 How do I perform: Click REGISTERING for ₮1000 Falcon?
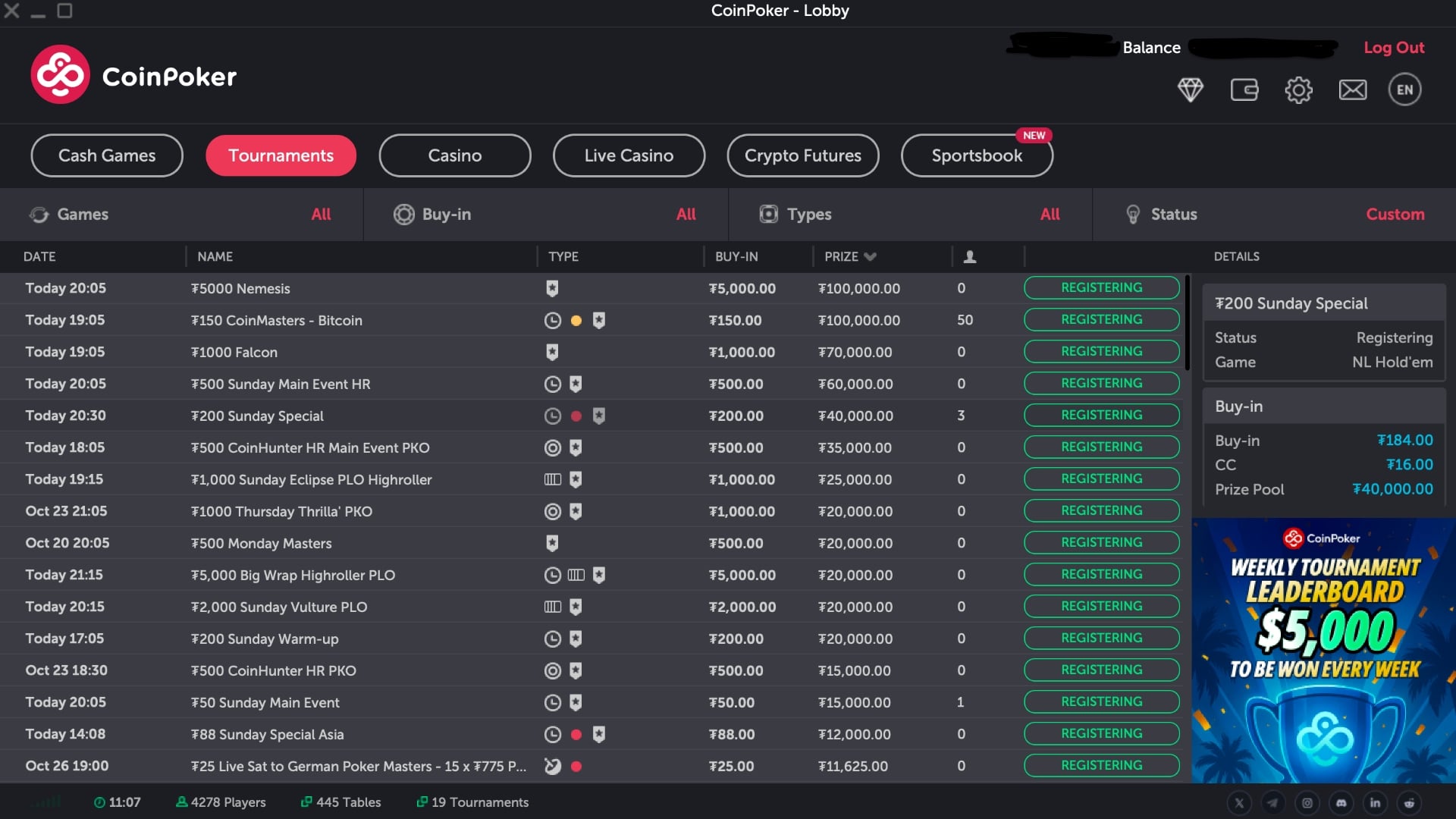[1102, 352]
